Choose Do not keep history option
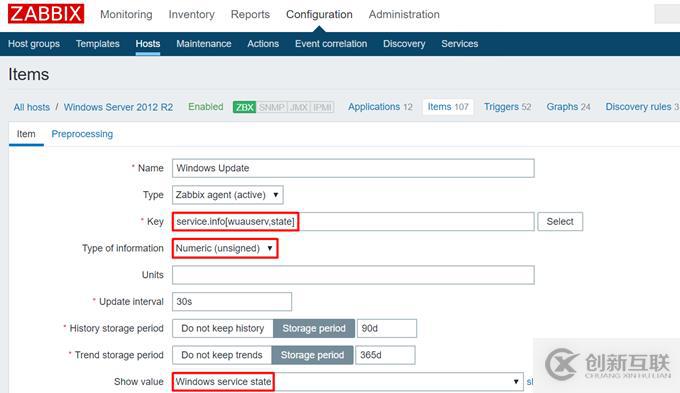680x393 pixels. pyautogui.click(x=222, y=328)
